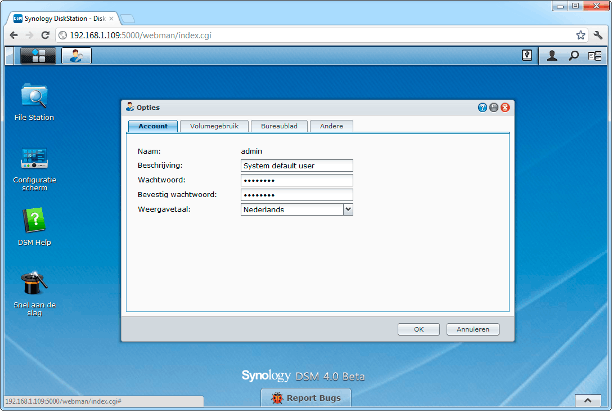Toggle the show desktop strip at taskbar left

click(x=10, y=56)
